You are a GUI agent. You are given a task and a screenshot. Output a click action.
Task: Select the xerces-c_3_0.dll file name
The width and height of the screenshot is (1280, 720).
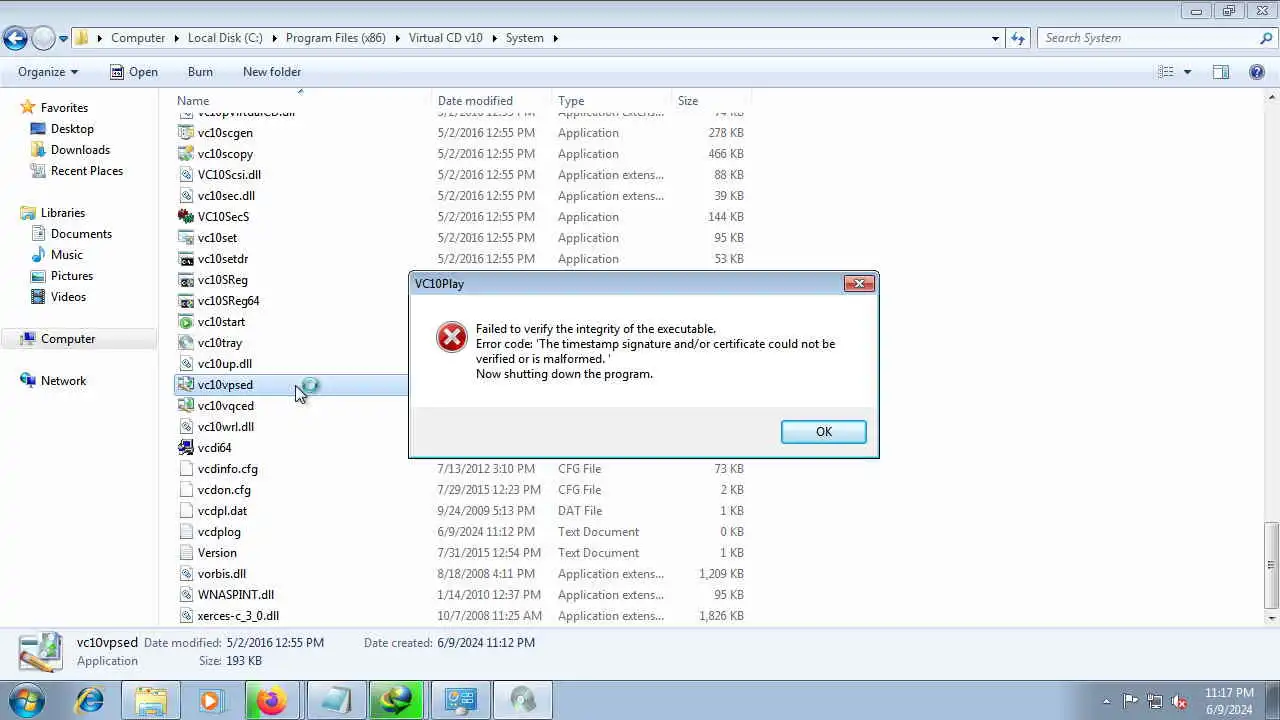238,615
